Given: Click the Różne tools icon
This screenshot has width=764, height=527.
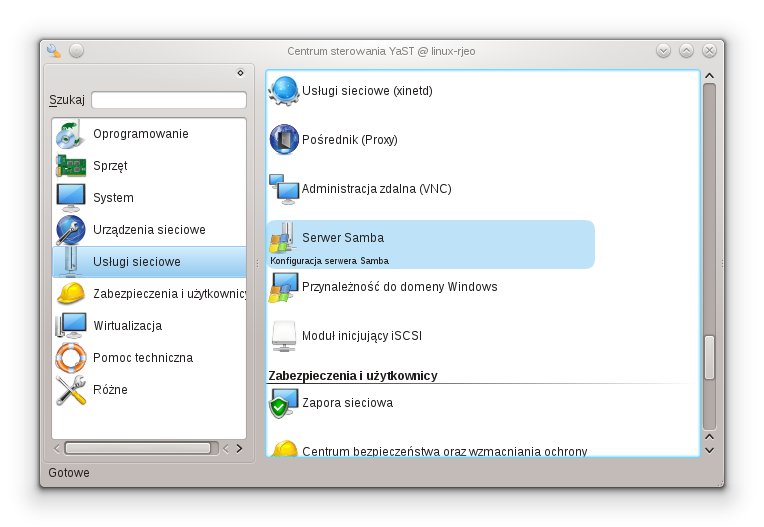Looking at the screenshot, I should [71, 390].
